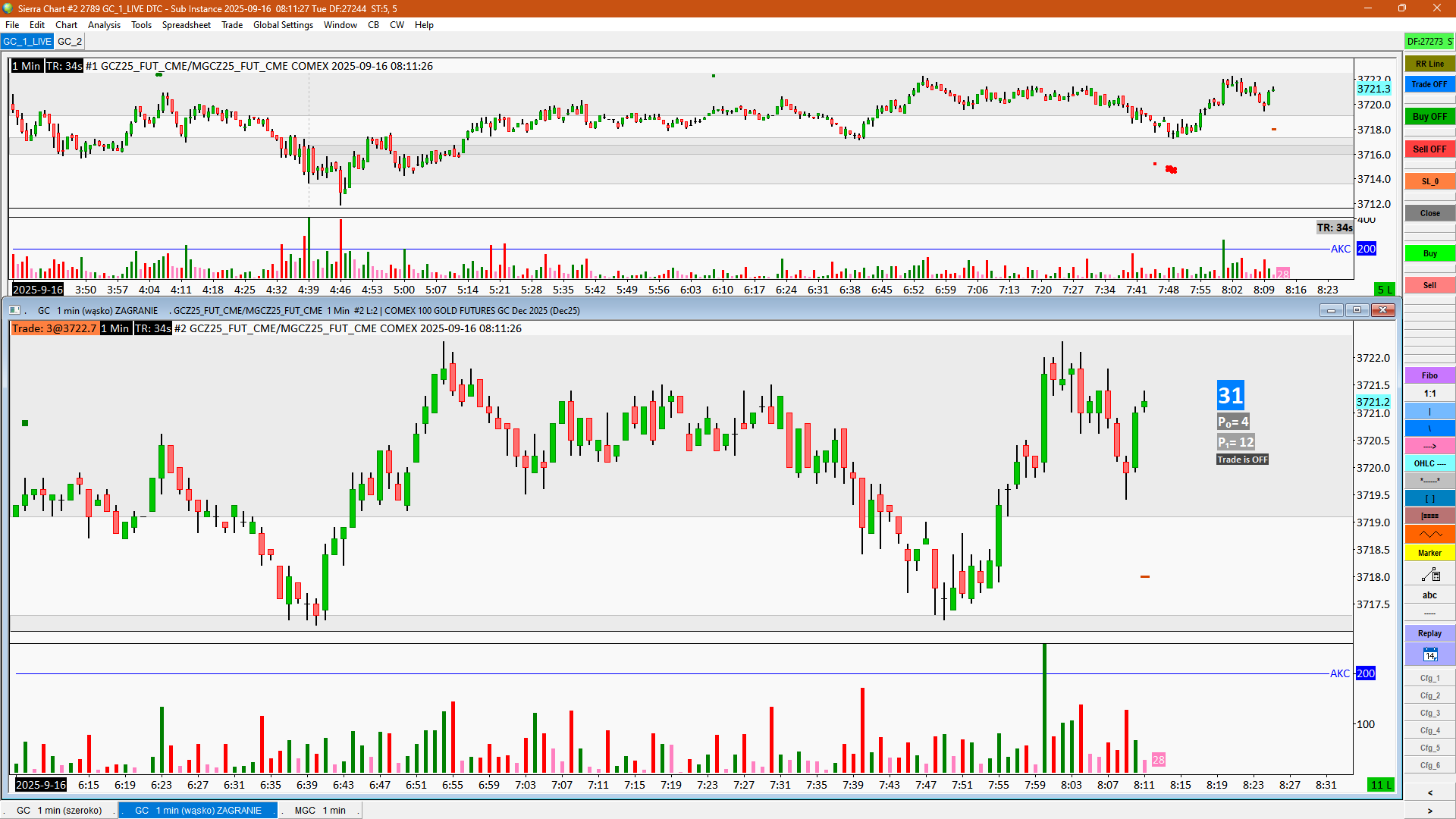The image size is (1456, 819).
Task: Click the red SL_0 button
Action: click(1429, 181)
